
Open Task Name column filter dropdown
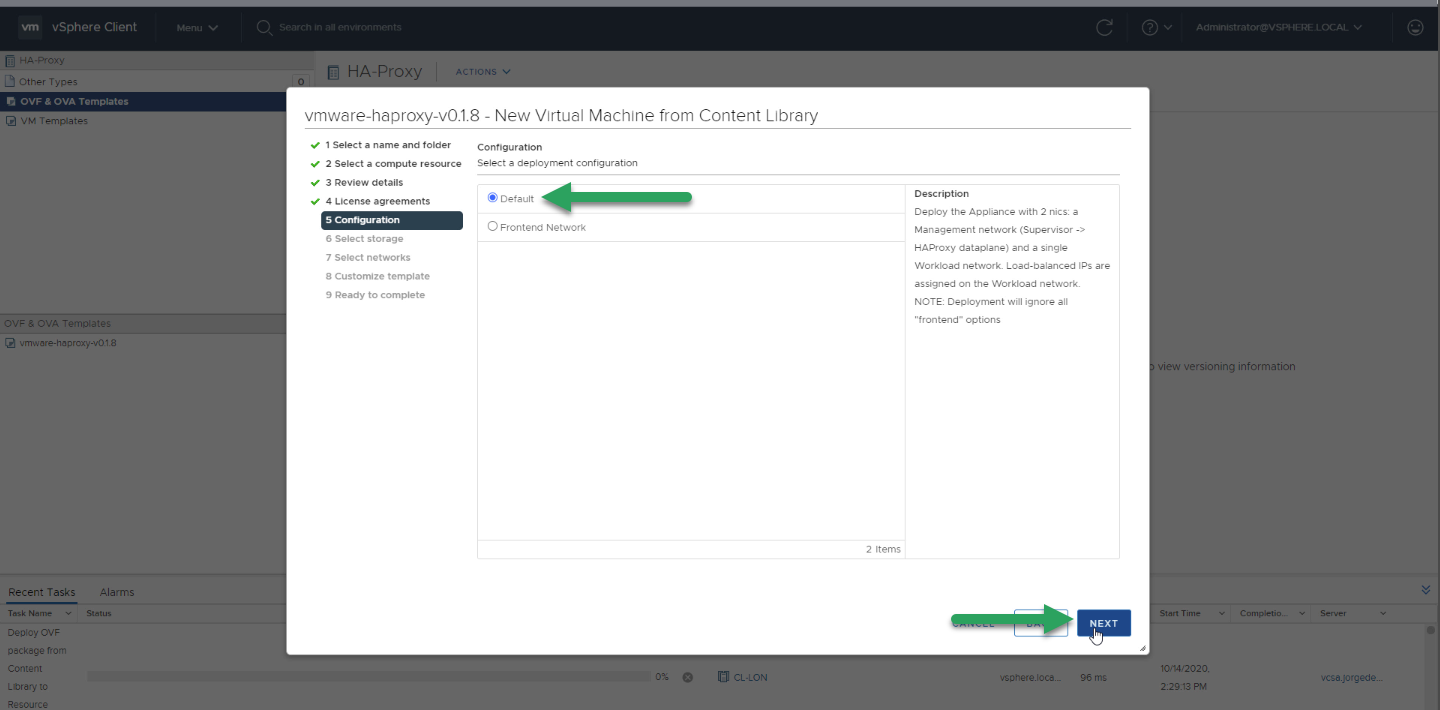coord(68,613)
